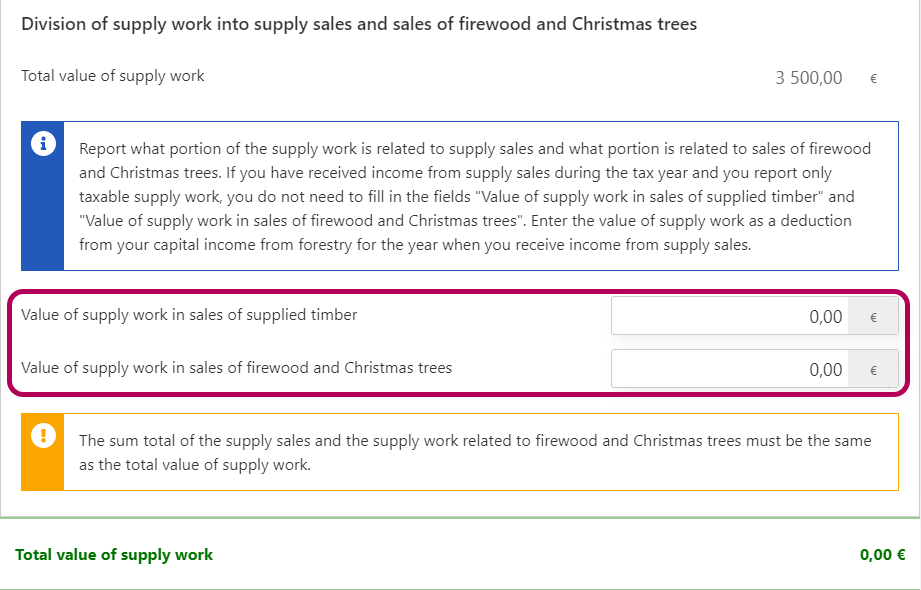Click the blue information icon
921x590 pixels.
(43, 144)
